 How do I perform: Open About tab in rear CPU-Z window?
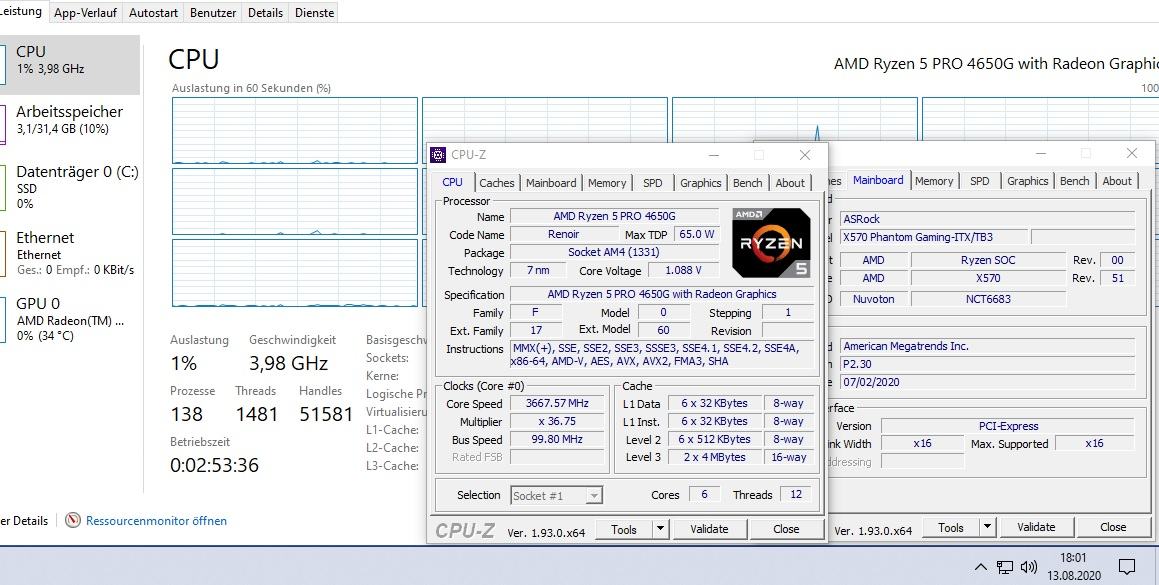[1117, 180]
